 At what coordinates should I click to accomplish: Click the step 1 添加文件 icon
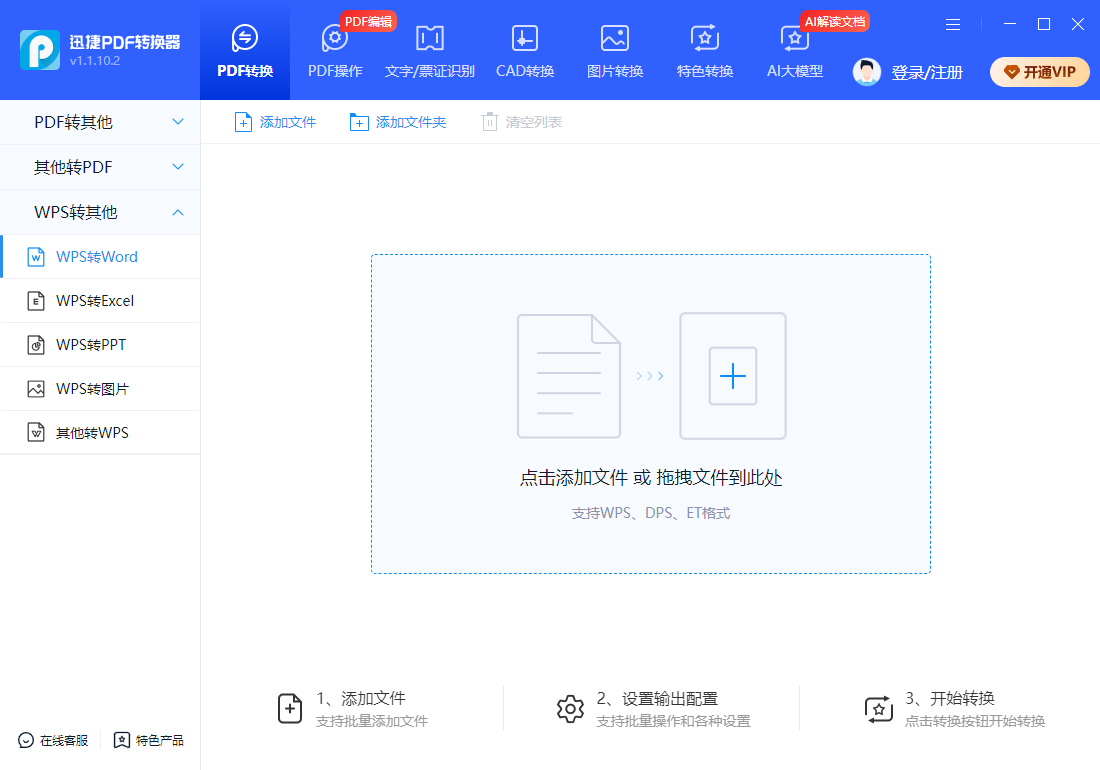click(290, 708)
